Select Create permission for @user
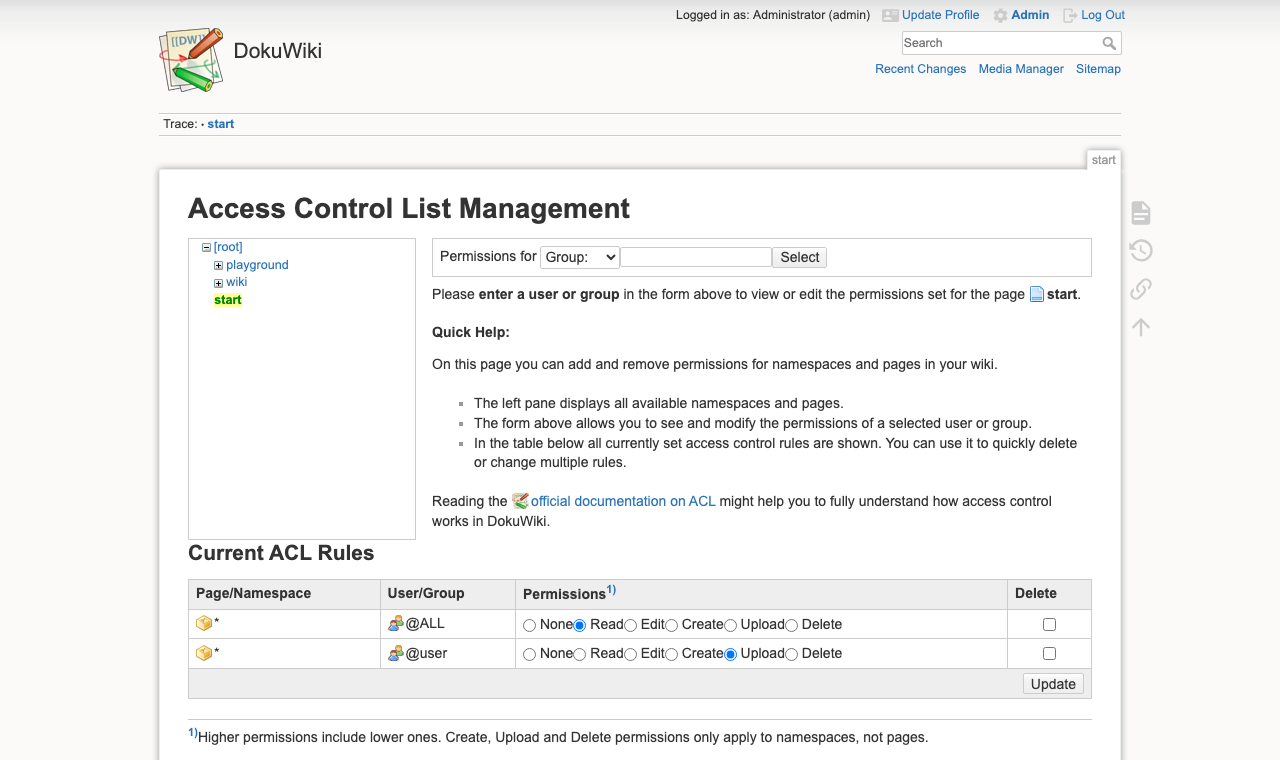Image resolution: width=1280 pixels, height=760 pixels. point(671,654)
